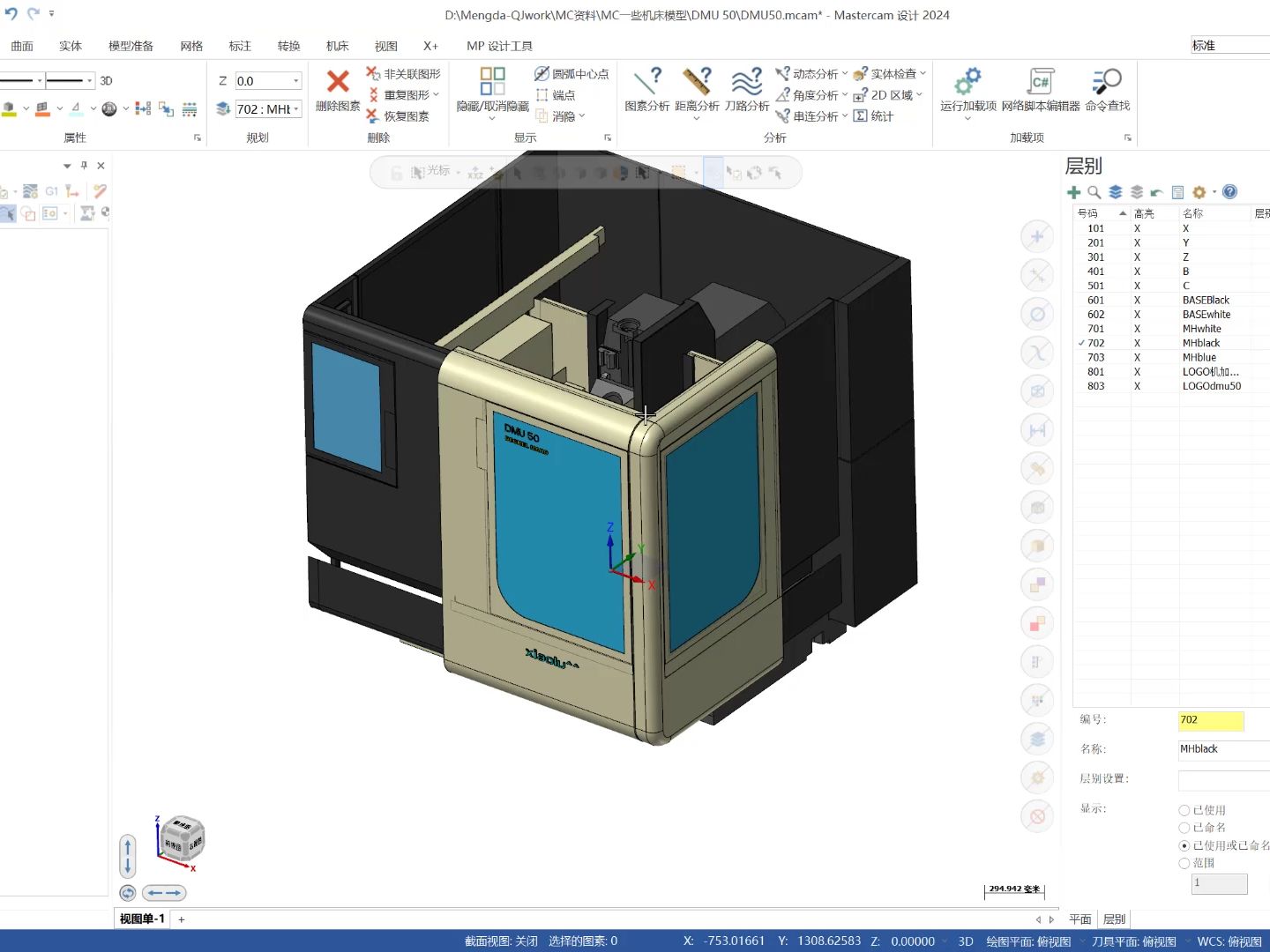Add new viewsheet with plus button
Image resolution: width=1270 pixels, height=952 pixels.
point(182,919)
